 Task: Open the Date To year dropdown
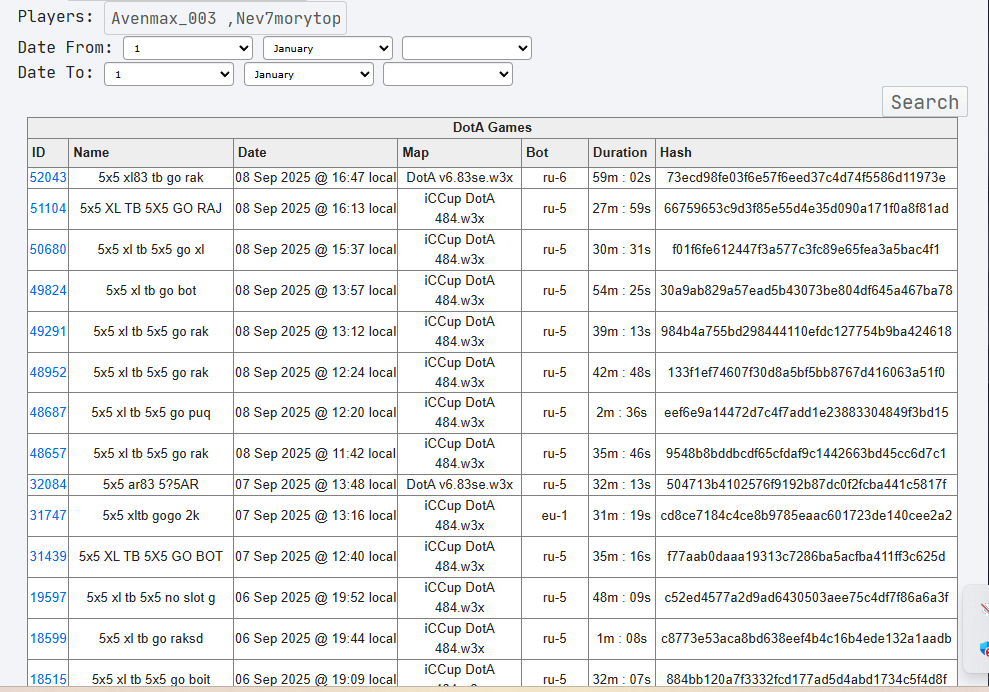point(448,74)
